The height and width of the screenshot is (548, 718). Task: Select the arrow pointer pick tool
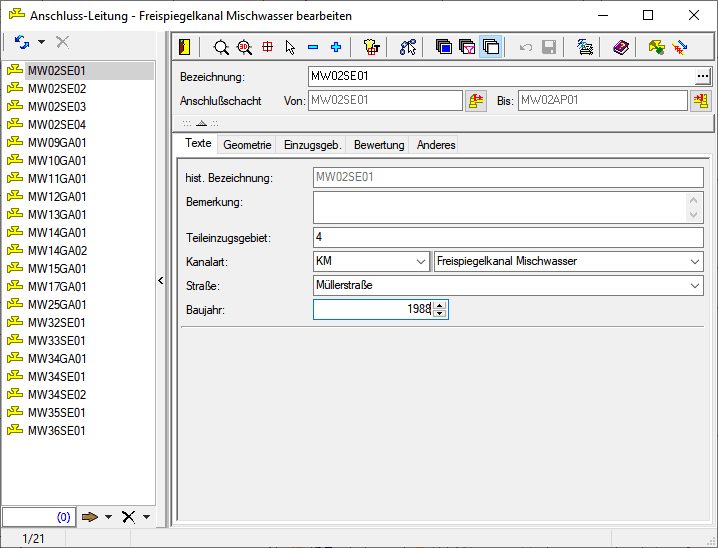(x=290, y=47)
